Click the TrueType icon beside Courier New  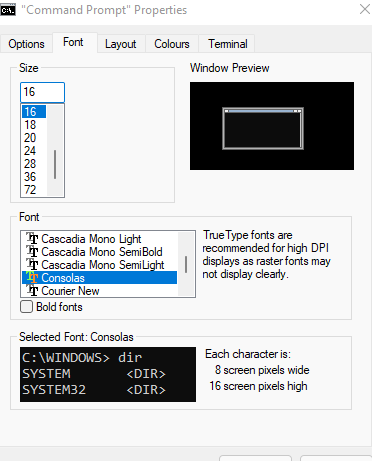click(32, 291)
